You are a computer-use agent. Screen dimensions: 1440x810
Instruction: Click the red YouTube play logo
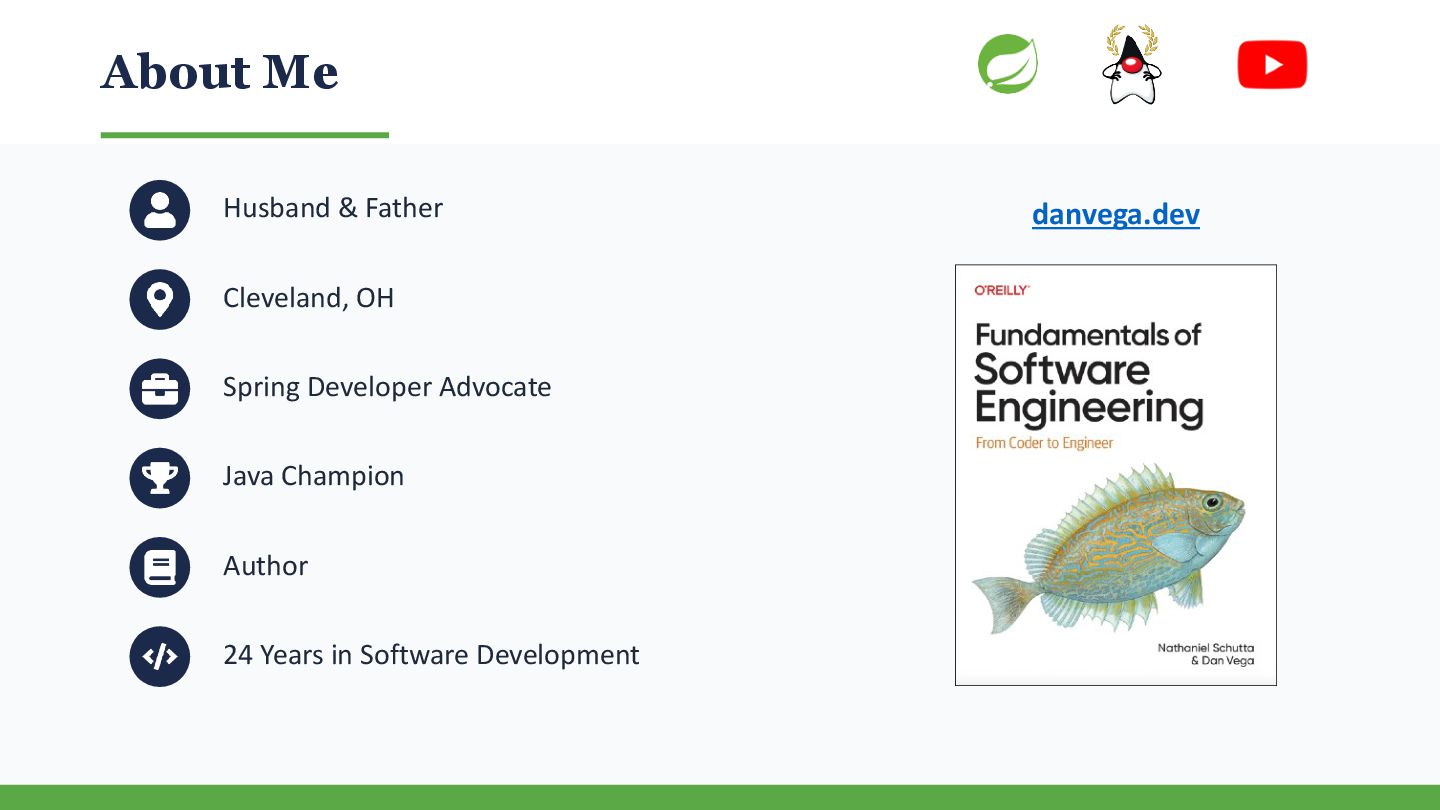click(1272, 65)
